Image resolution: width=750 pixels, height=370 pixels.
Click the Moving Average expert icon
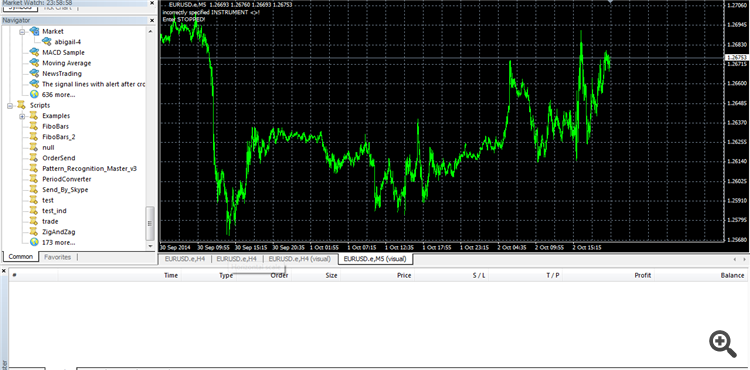click(x=34, y=63)
